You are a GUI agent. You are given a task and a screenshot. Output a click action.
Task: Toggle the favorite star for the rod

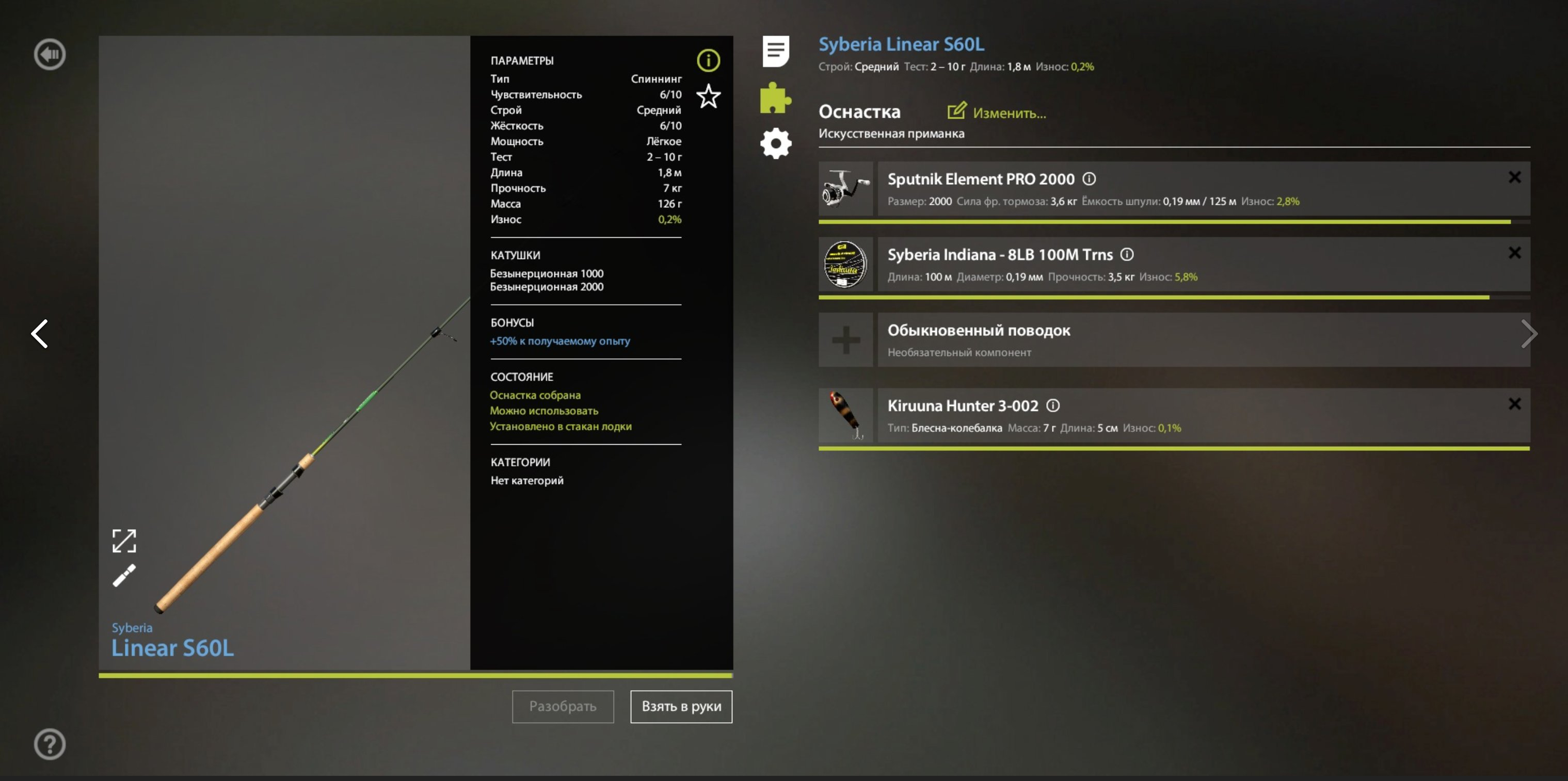[x=708, y=96]
